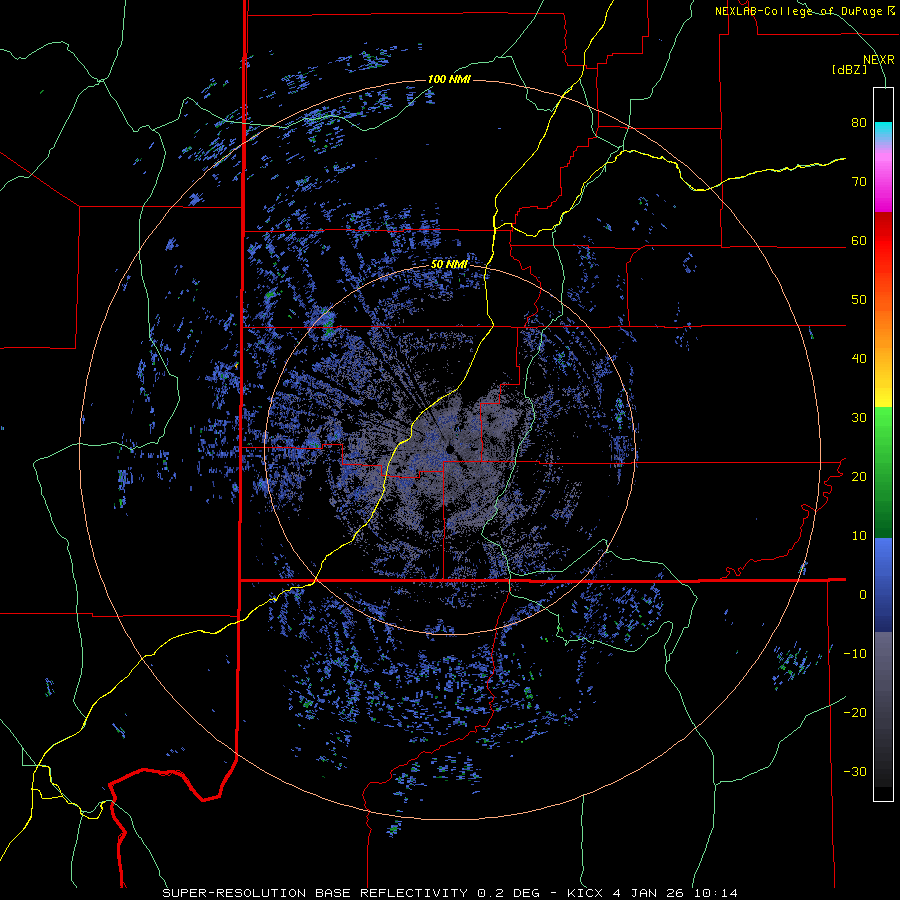Viewport: 900px width, 900px height.
Task: Click the 70 value on the dBZ scale
Action: click(x=859, y=182)
